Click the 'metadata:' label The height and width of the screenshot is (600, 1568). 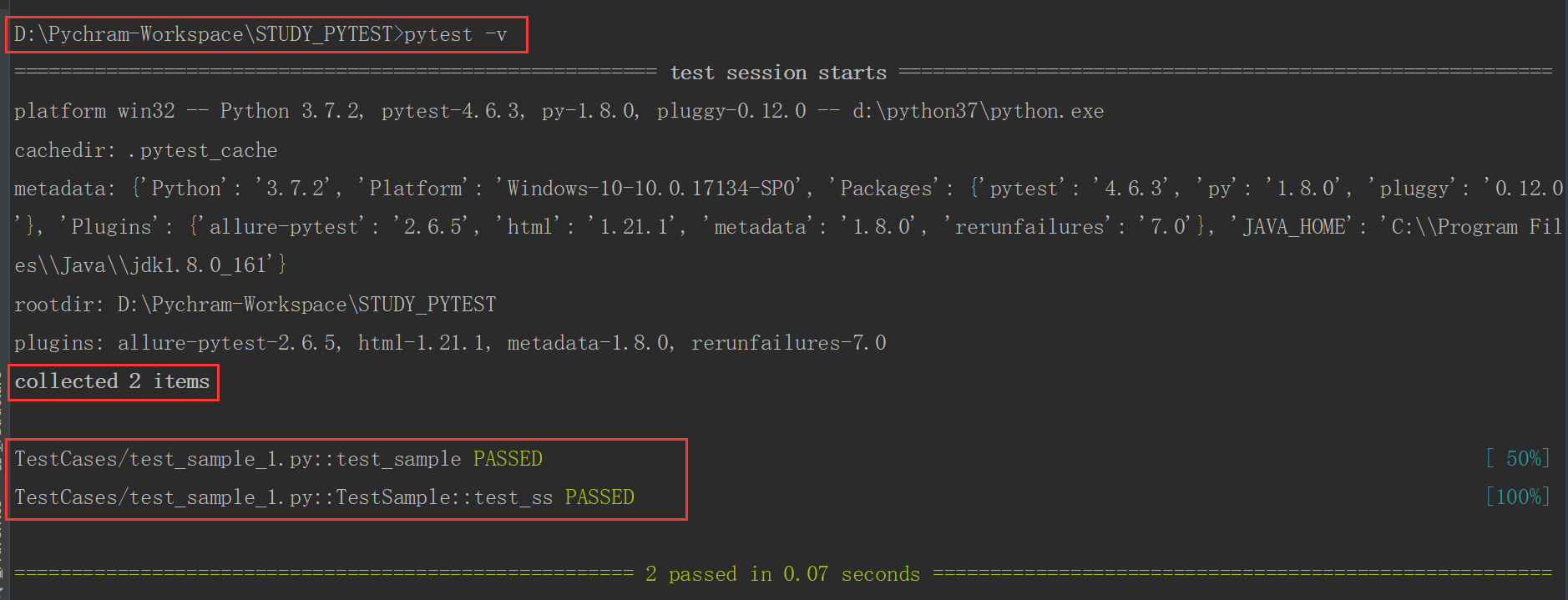(64, 189)
